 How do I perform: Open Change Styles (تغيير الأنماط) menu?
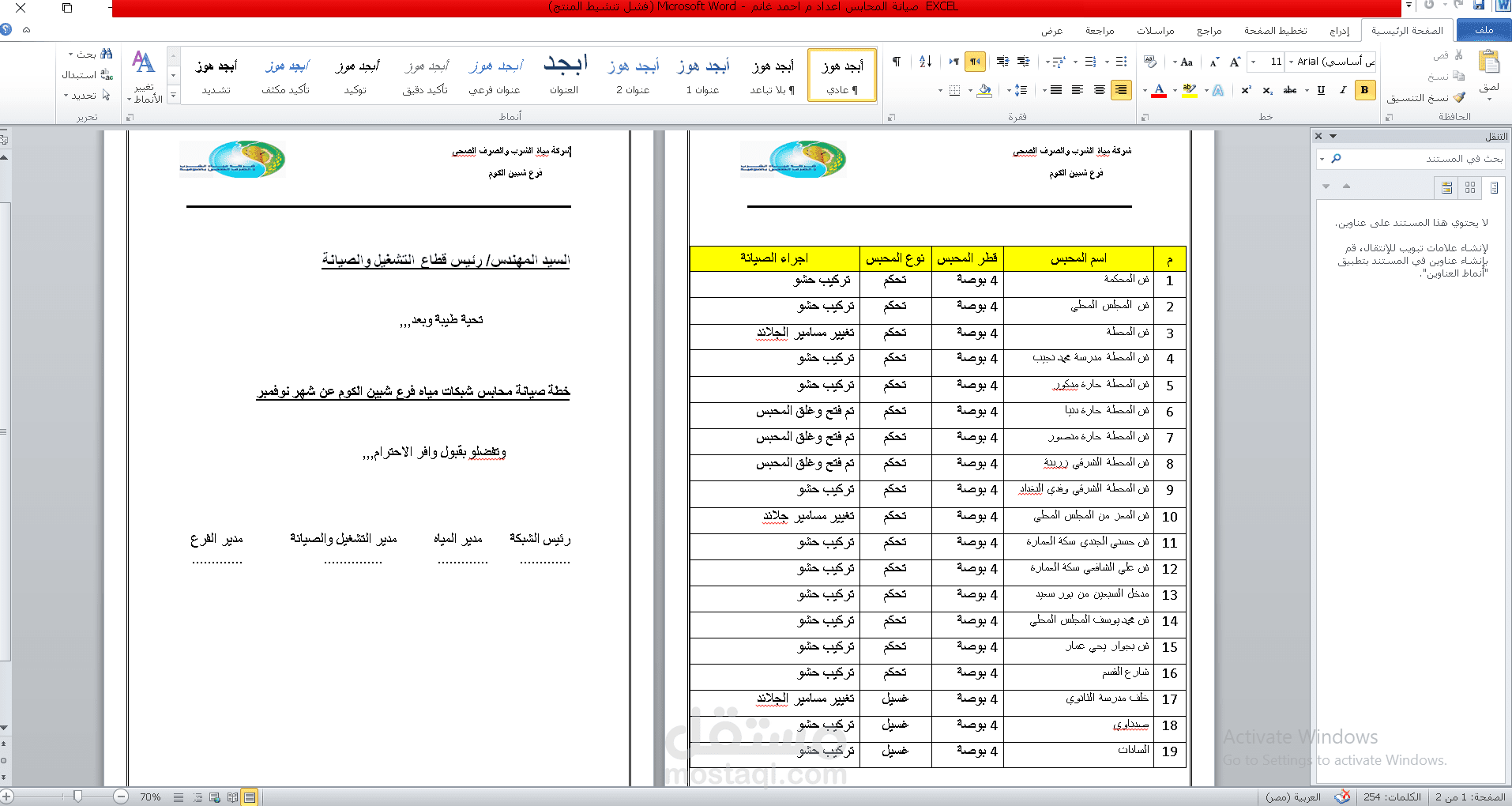point(145,77)
